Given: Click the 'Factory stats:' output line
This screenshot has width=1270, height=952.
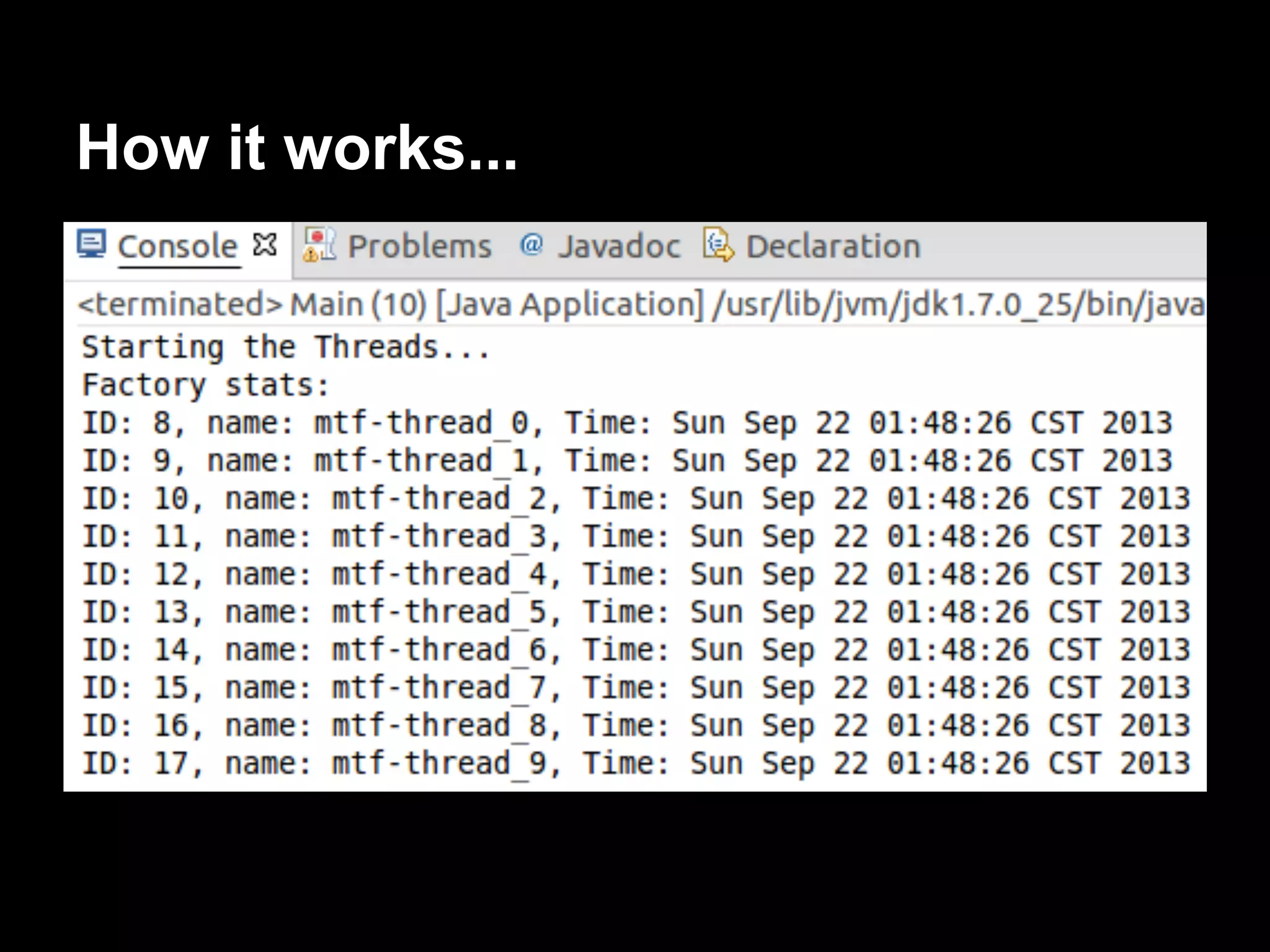Looking at the screenshot, I should (x=206, y=386).
